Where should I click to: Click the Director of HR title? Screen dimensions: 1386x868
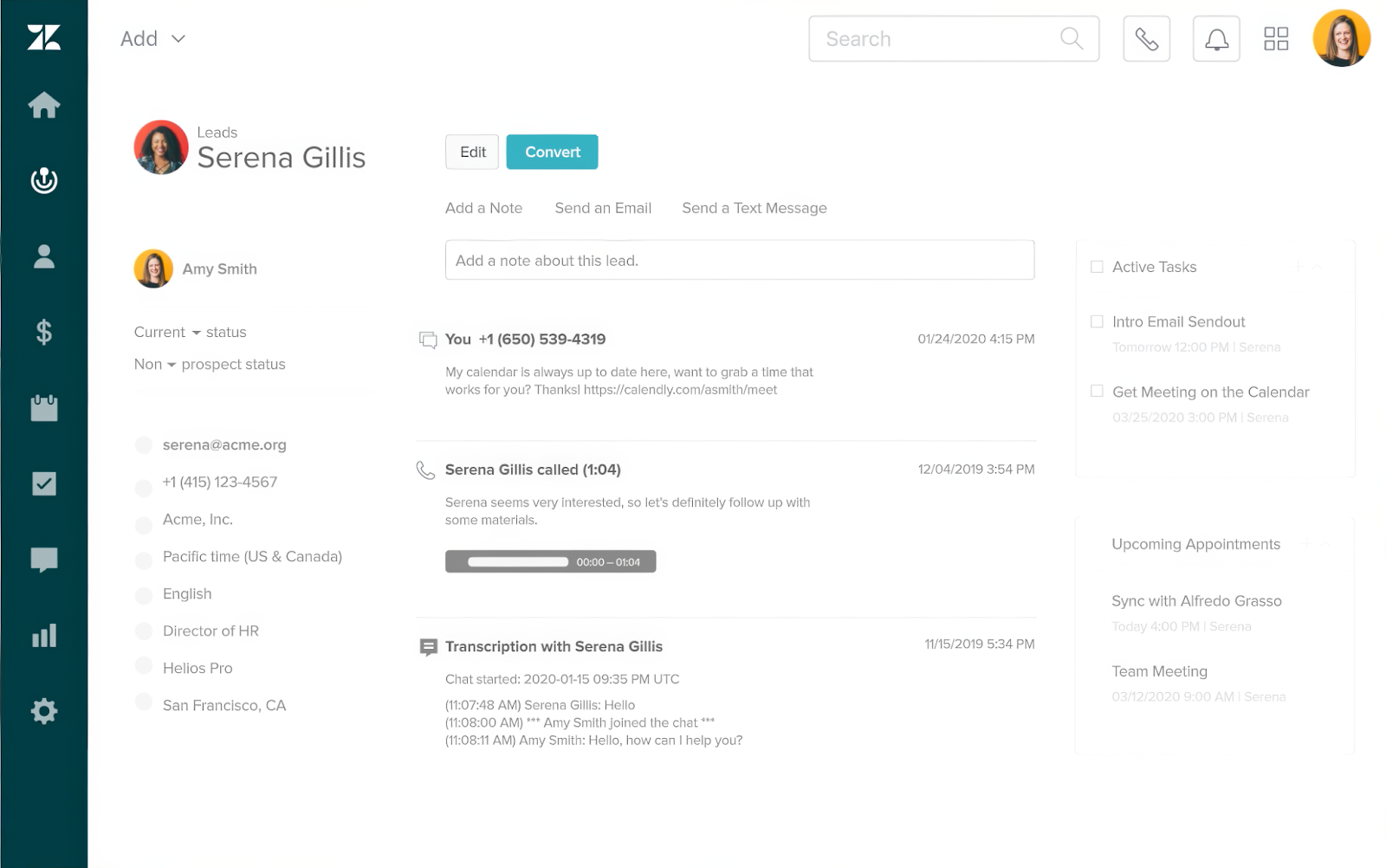coord(210,631)
